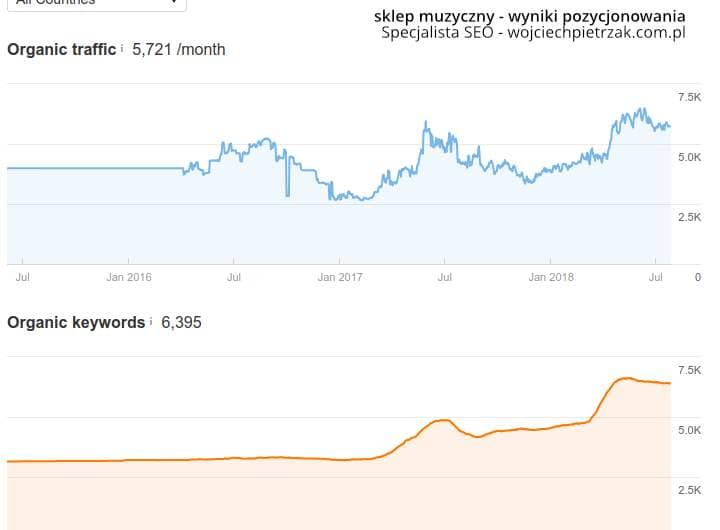Click the Jan 2016 axis label
This screenshot has height=530, width=720.
tap(129, 276)
